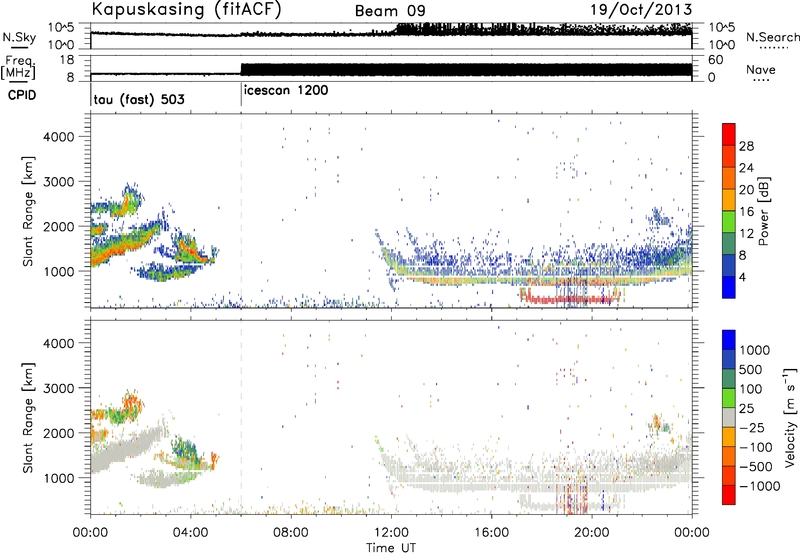Select the N.Search legend label

pos(772,37)
